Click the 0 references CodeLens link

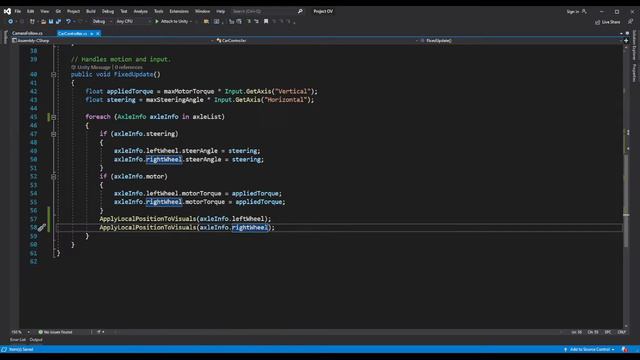(129, 67)
